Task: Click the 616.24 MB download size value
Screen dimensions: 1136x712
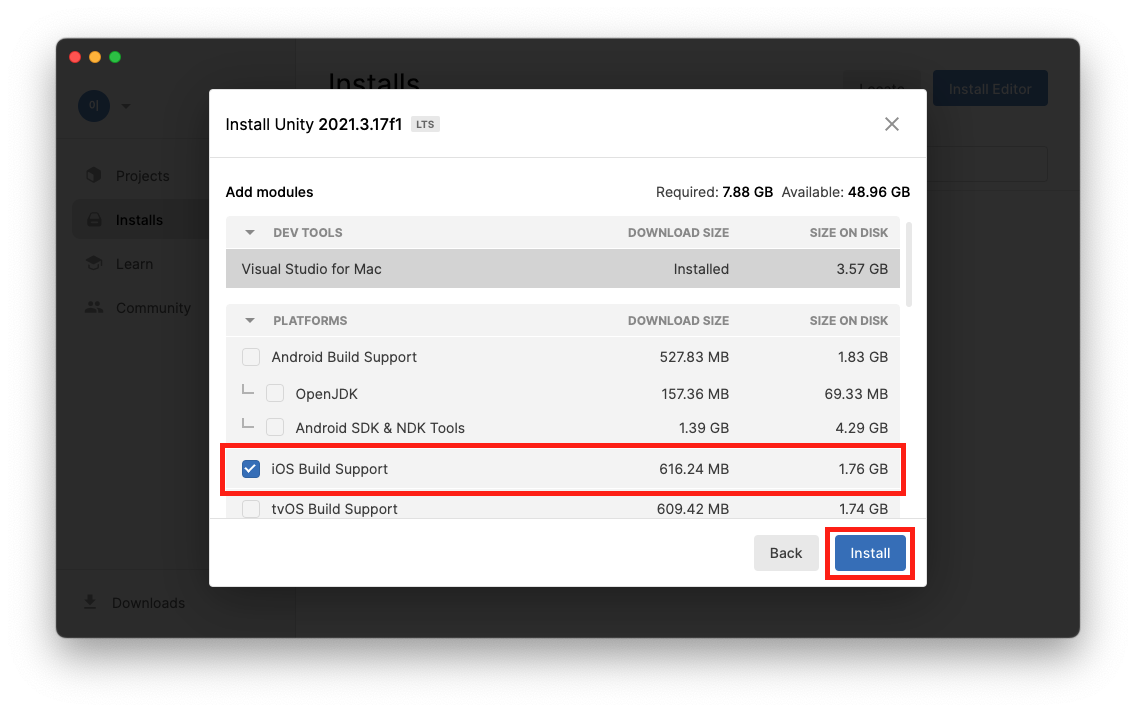Action: pos(693,469)
